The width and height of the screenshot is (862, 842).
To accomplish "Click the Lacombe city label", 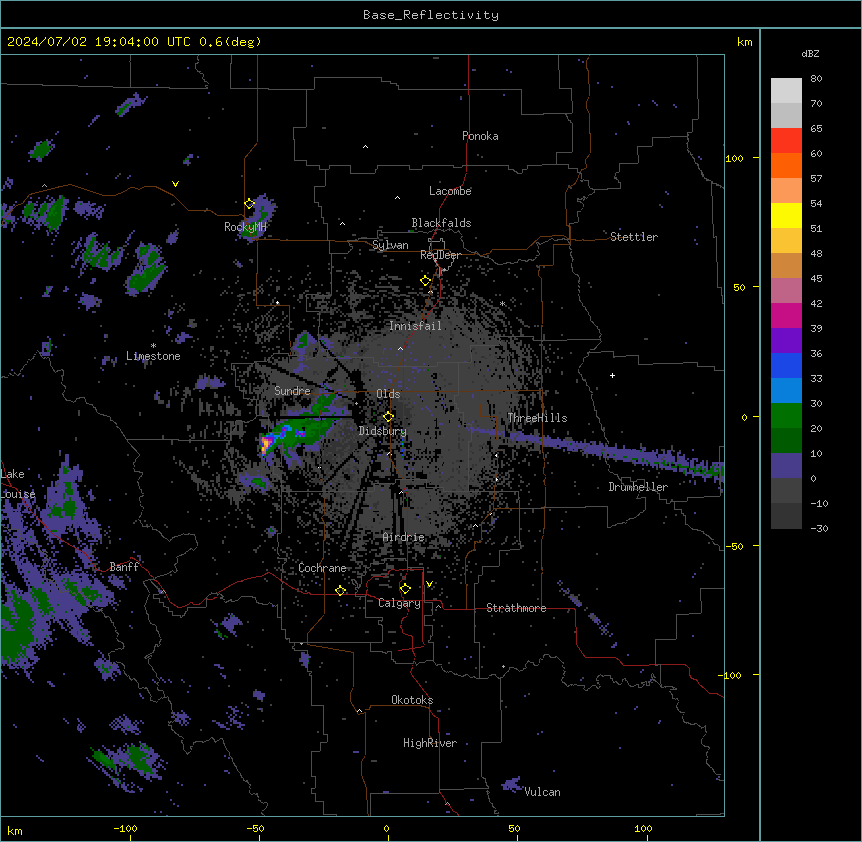I will pos(450,191).
